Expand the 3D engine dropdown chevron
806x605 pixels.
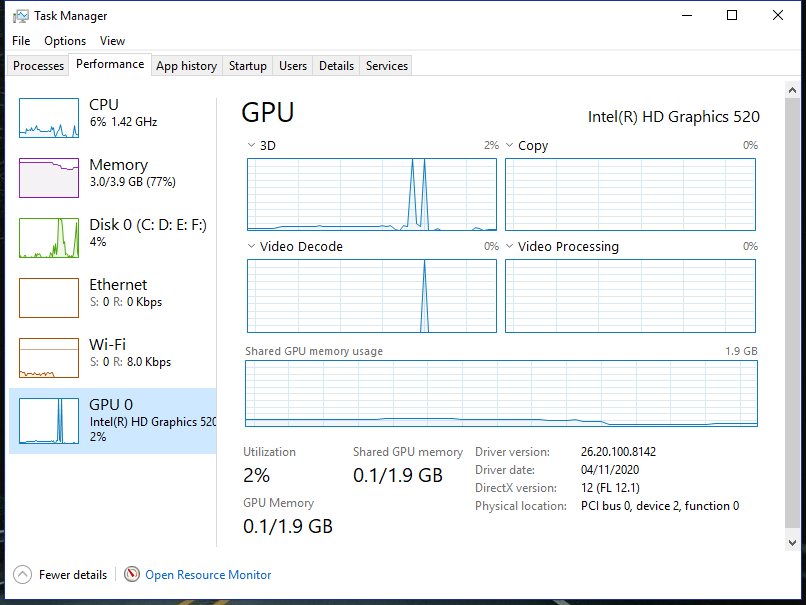pyautogui.click(x=251, y=145)
